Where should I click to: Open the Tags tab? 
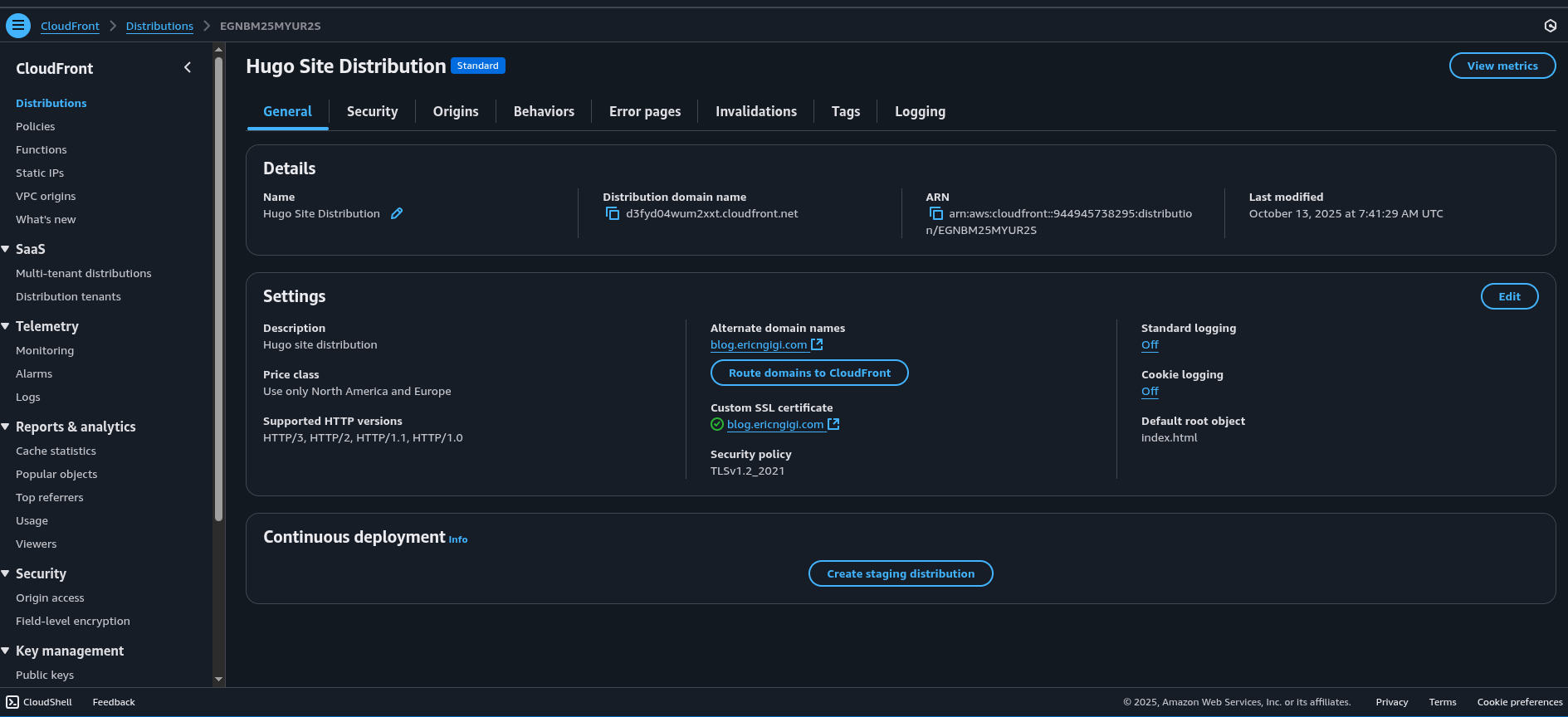pos(846,111)
